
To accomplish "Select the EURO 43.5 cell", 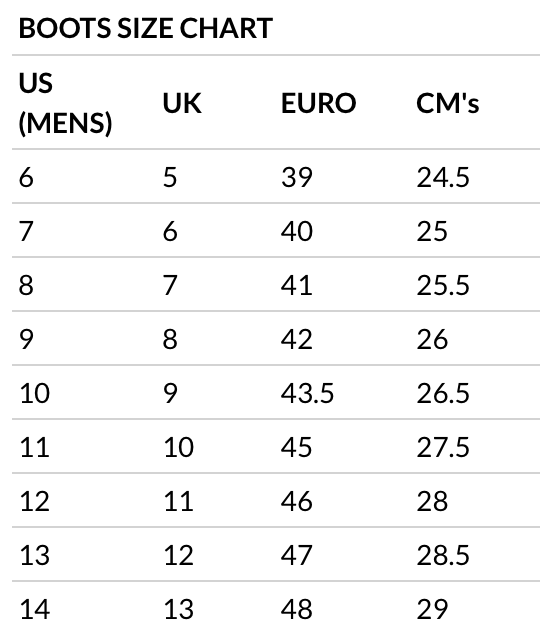I will (307, 393).
